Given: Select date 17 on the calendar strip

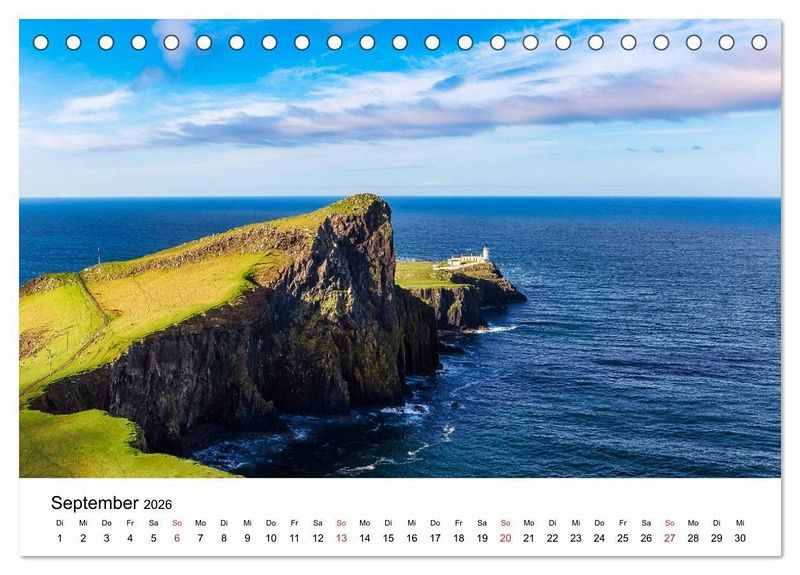Looking at the screenshot, I should coord(435,538).
